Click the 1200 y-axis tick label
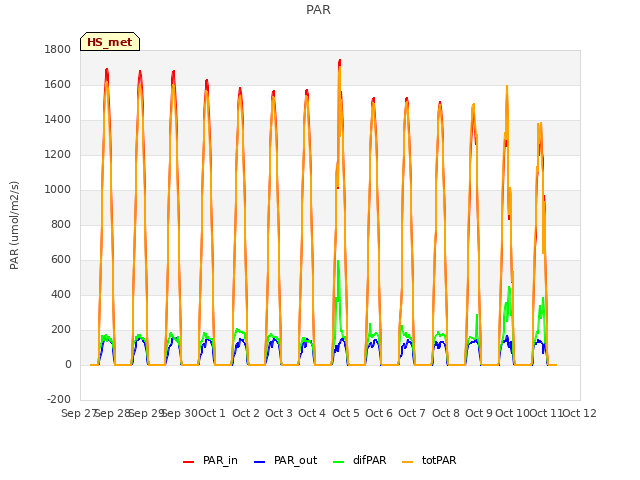 click(58, 155)
